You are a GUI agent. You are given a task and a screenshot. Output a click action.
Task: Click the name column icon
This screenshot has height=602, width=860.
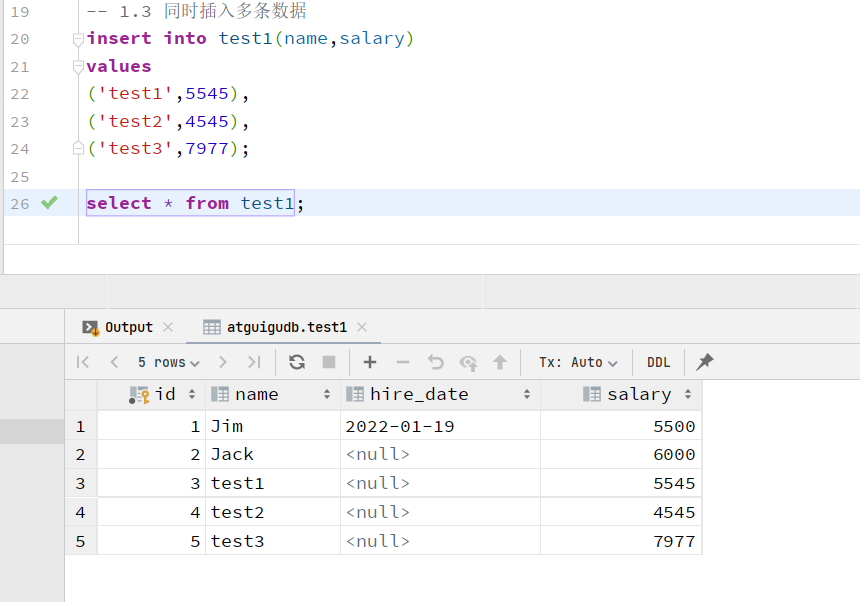220,394
